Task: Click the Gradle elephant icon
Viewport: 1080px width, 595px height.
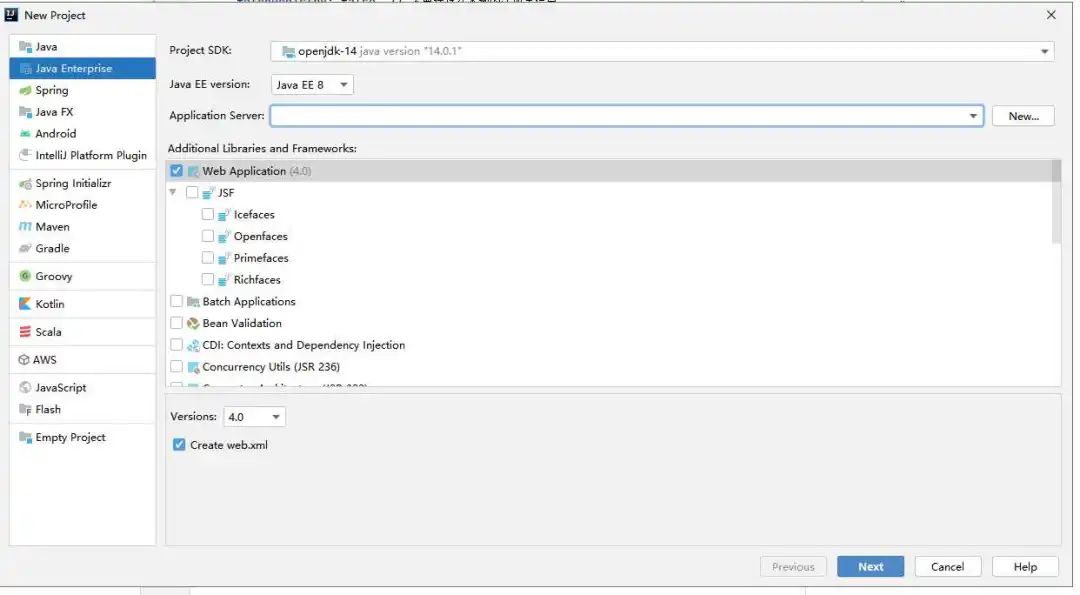Action: coord(25,248)
